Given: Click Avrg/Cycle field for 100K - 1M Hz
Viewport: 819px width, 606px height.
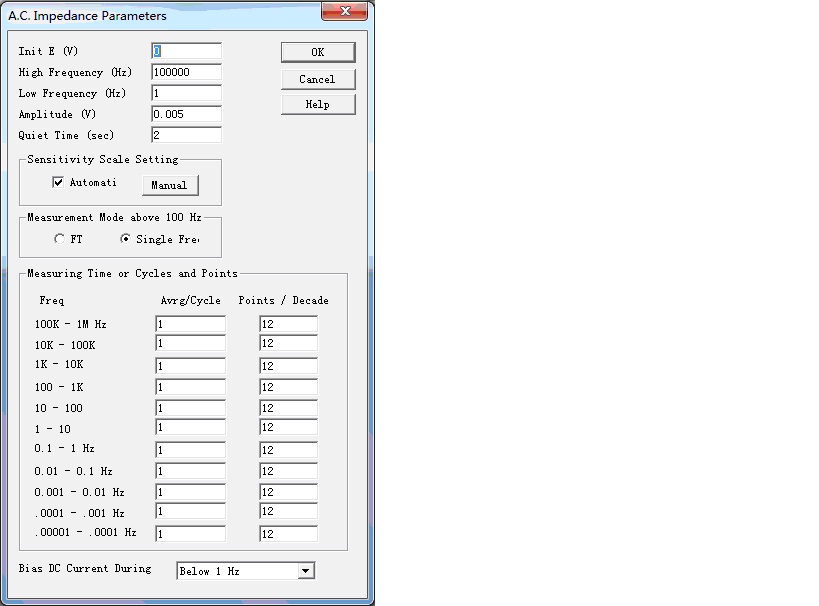Looking at the screenshot, I should coord(191,324).
